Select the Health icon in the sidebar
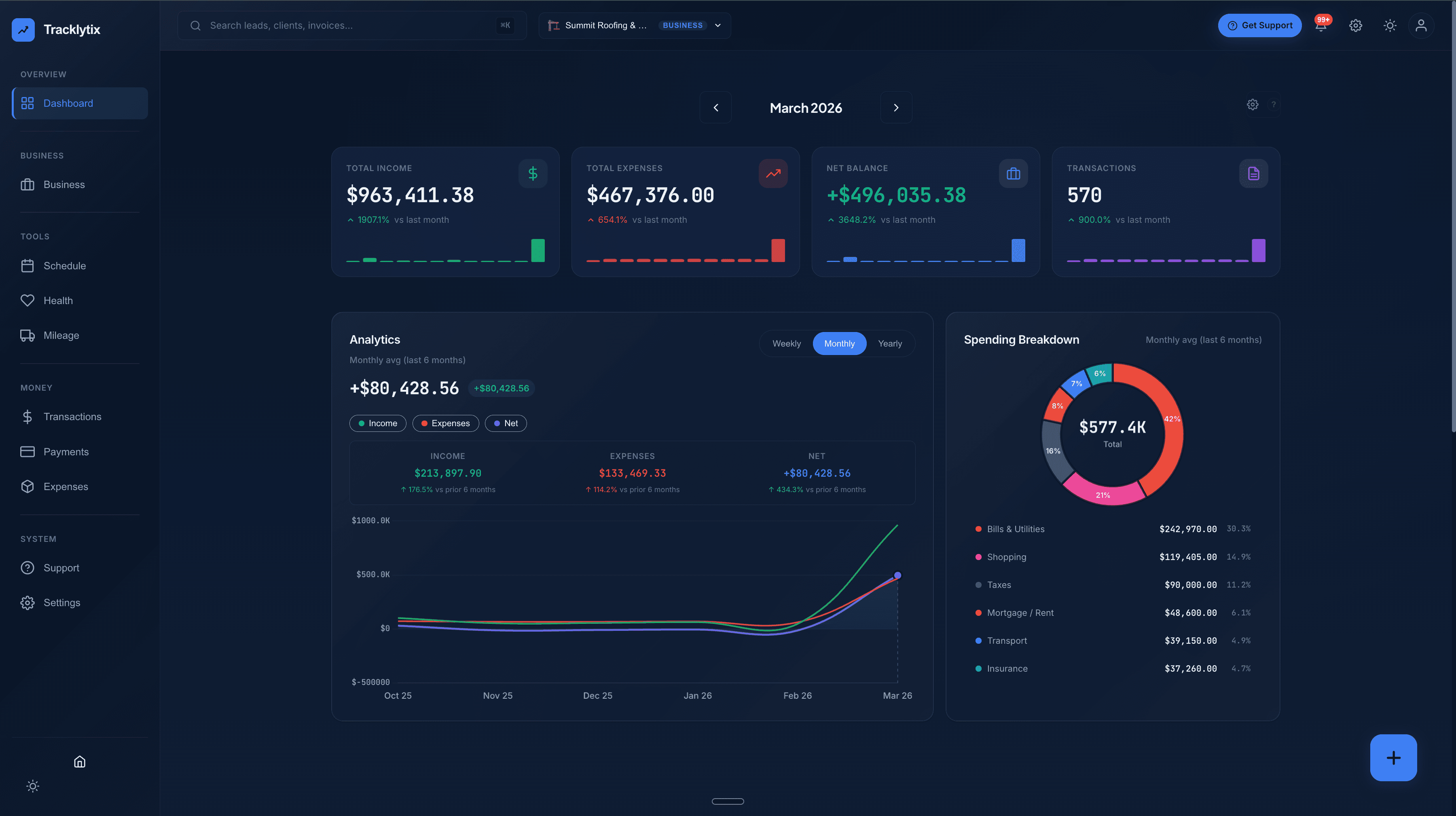Screen dimensions: 1456x816 pos(28,300)
